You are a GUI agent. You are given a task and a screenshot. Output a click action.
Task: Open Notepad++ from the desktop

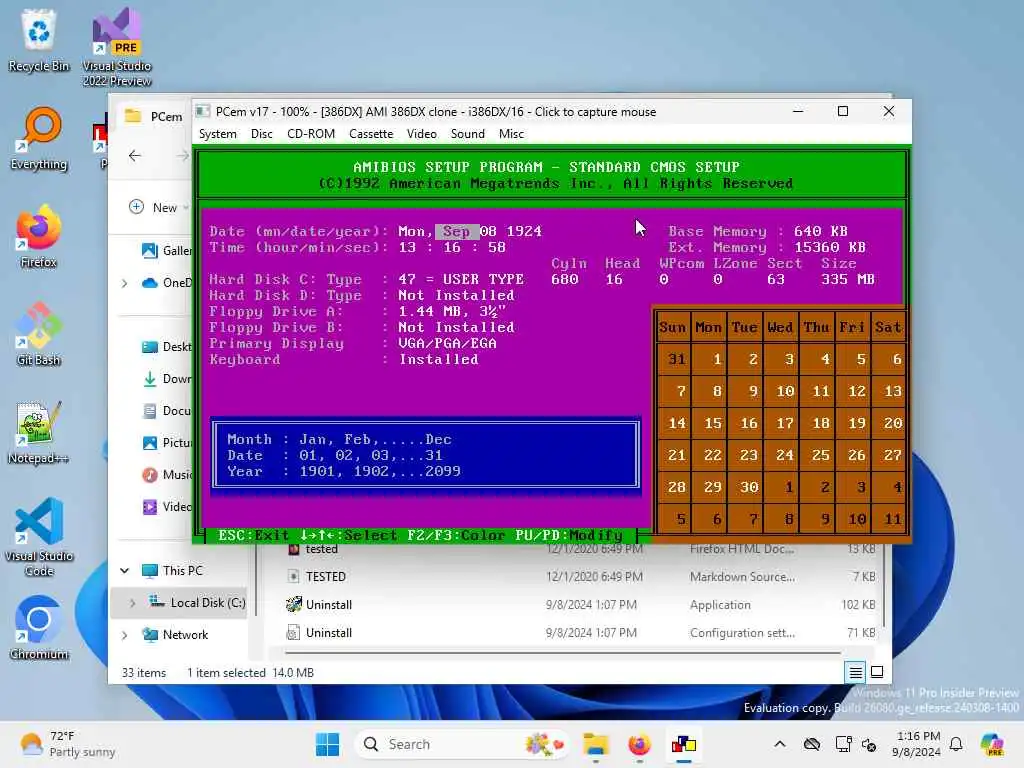[39, 432]
